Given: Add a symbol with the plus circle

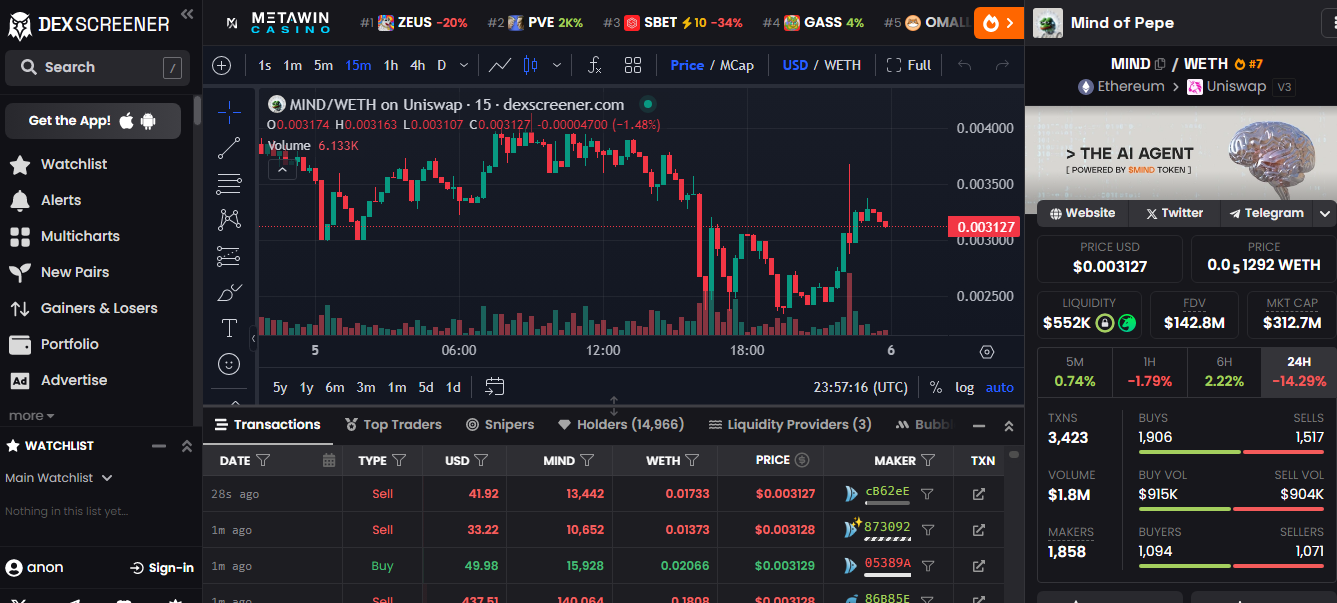Looking at the screenshot, I should point(222,65).
